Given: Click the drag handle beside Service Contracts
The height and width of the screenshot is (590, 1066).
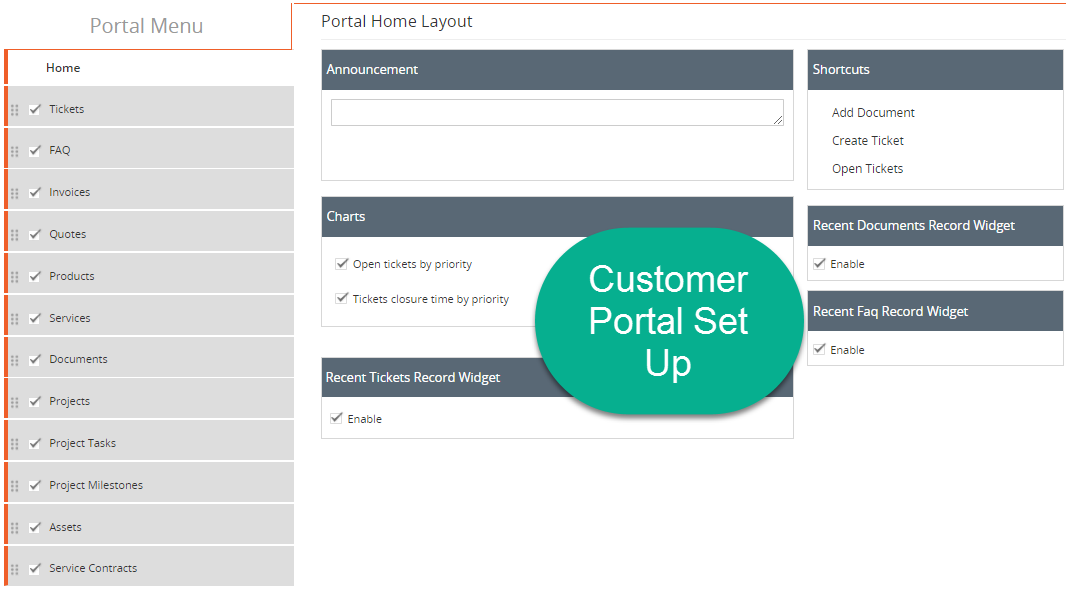Looking at the screenshot, I should pos(14,569).
